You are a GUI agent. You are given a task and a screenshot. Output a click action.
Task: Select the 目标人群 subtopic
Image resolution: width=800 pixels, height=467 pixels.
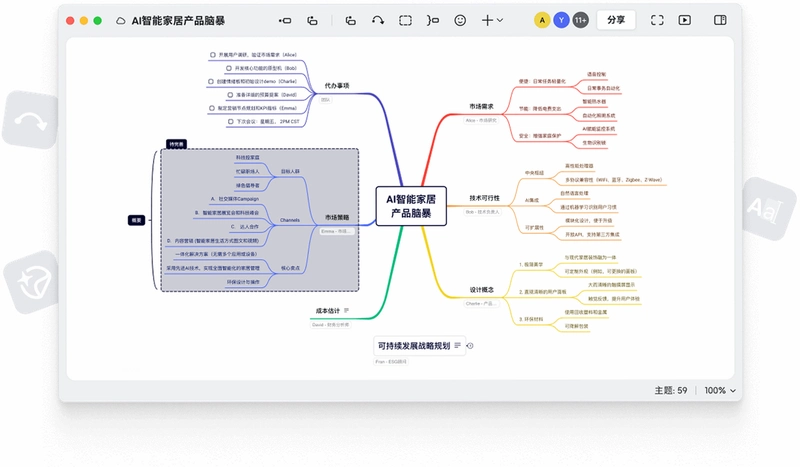click(290, 171)
